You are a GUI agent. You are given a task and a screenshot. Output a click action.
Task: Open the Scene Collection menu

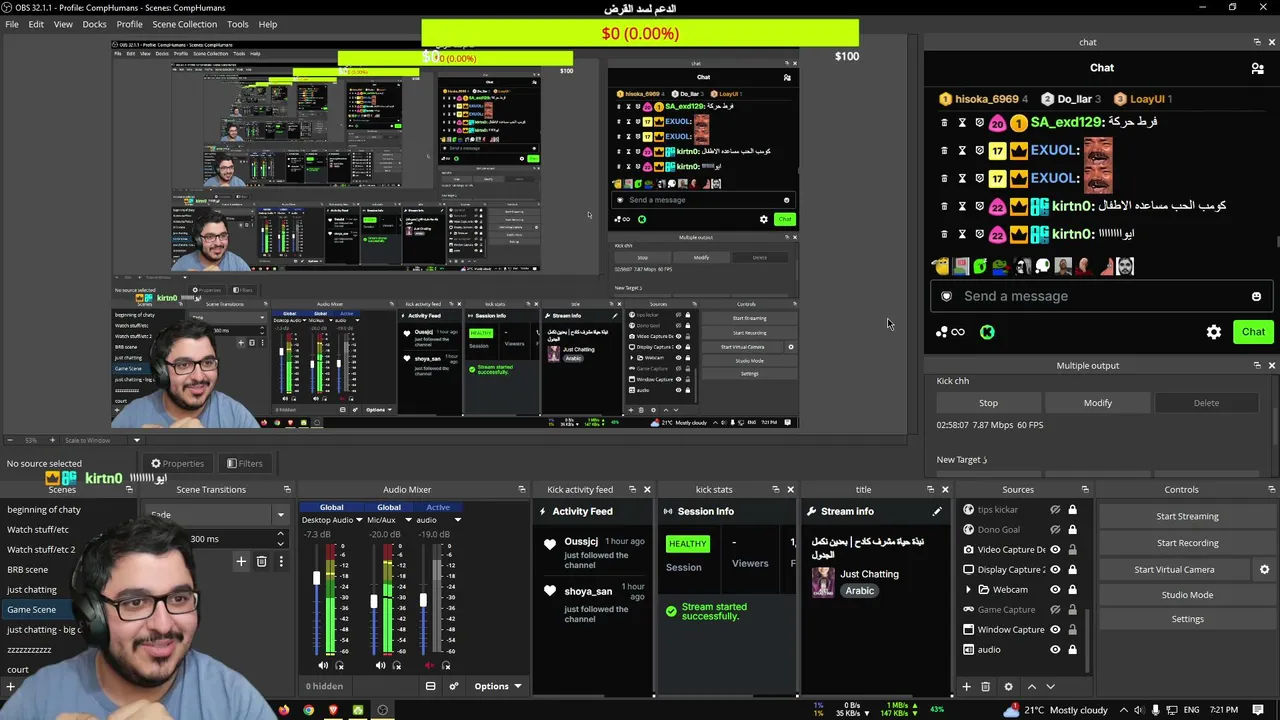tap(184, 24)
